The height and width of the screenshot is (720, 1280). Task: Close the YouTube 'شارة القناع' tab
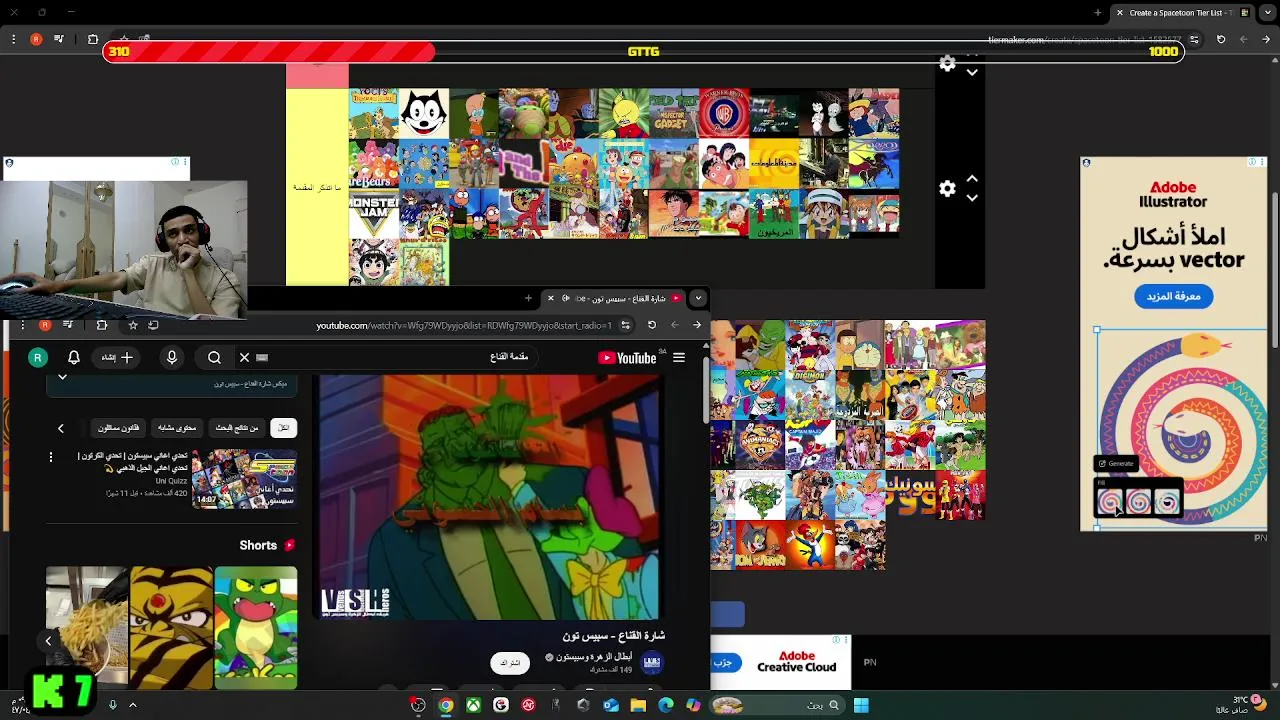coord(550,298)
